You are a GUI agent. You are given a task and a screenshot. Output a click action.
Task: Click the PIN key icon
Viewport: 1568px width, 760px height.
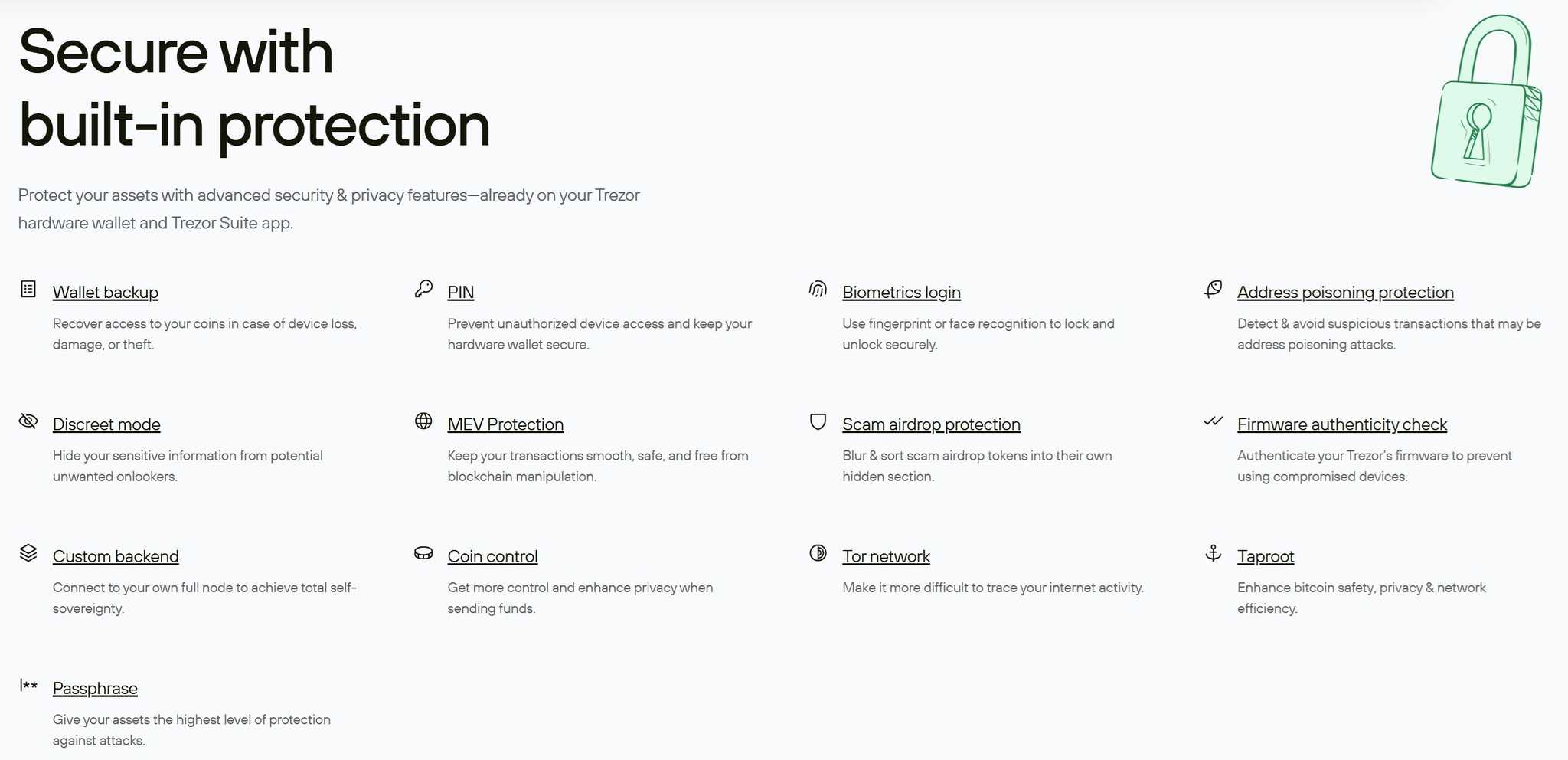click(423, 289)
